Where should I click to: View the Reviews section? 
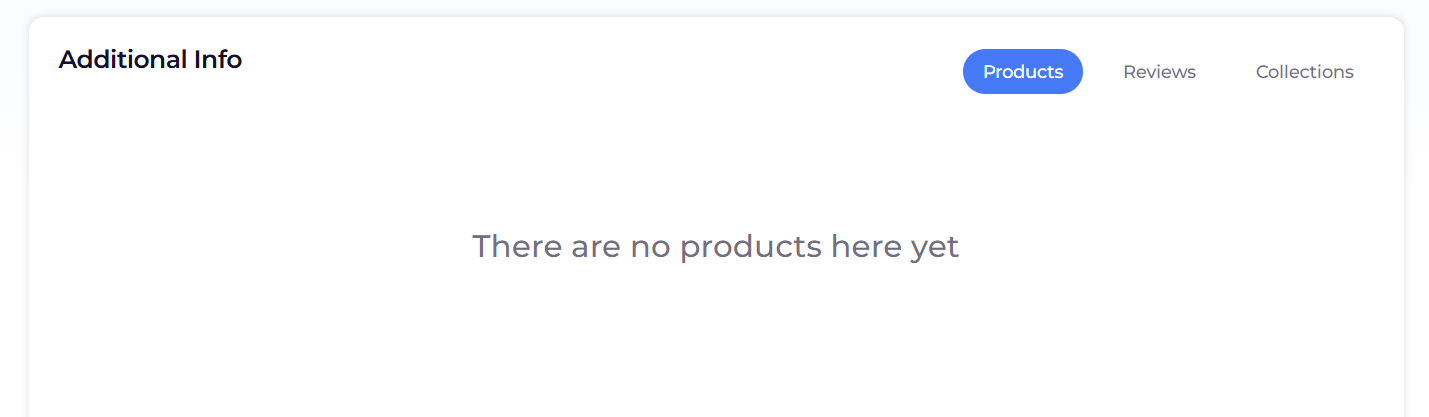tap(1159, 72)
